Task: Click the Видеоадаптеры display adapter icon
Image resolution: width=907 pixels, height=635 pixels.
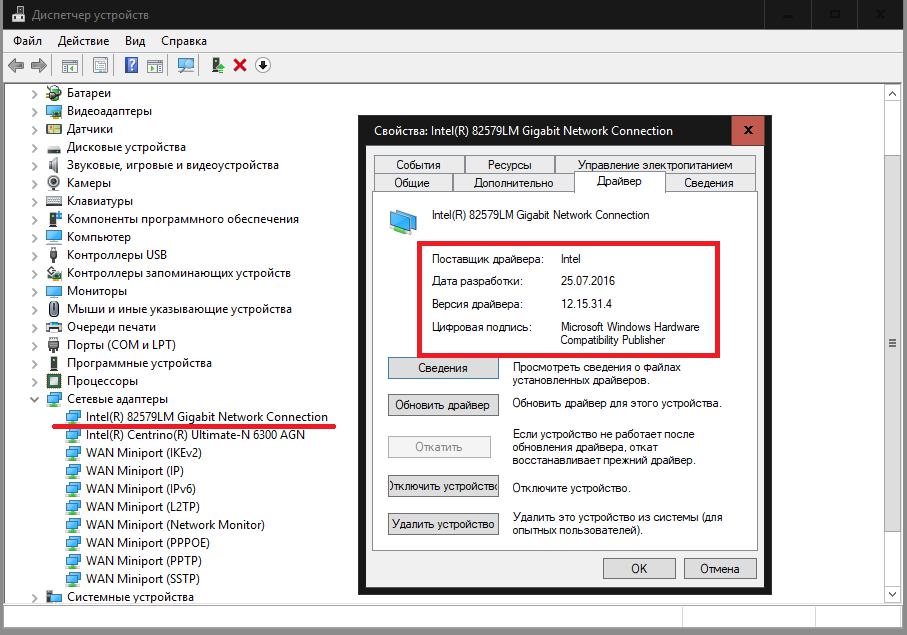Action: pyautogui.click(x=54, y=111)
